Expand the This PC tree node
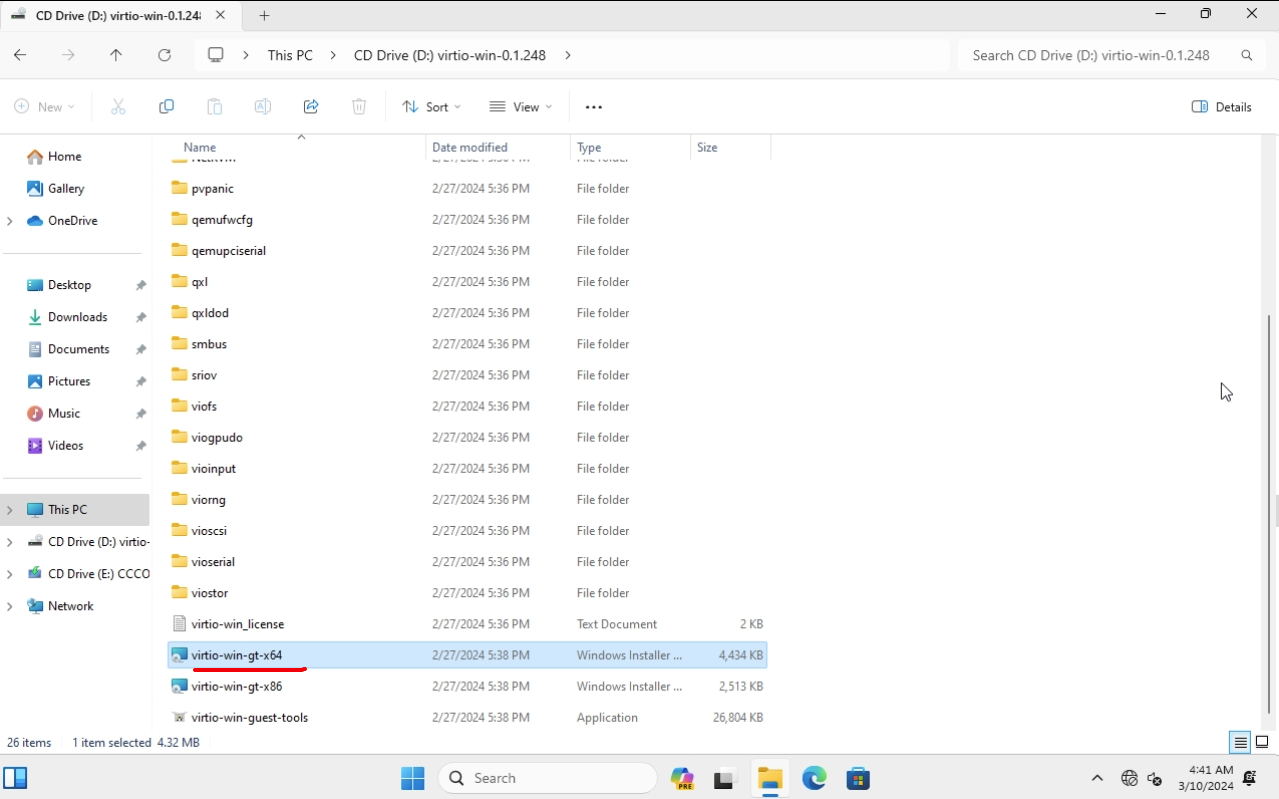The height and width of the screenshot is (799, 1279). pyautogui.click(x=10, y=510)
